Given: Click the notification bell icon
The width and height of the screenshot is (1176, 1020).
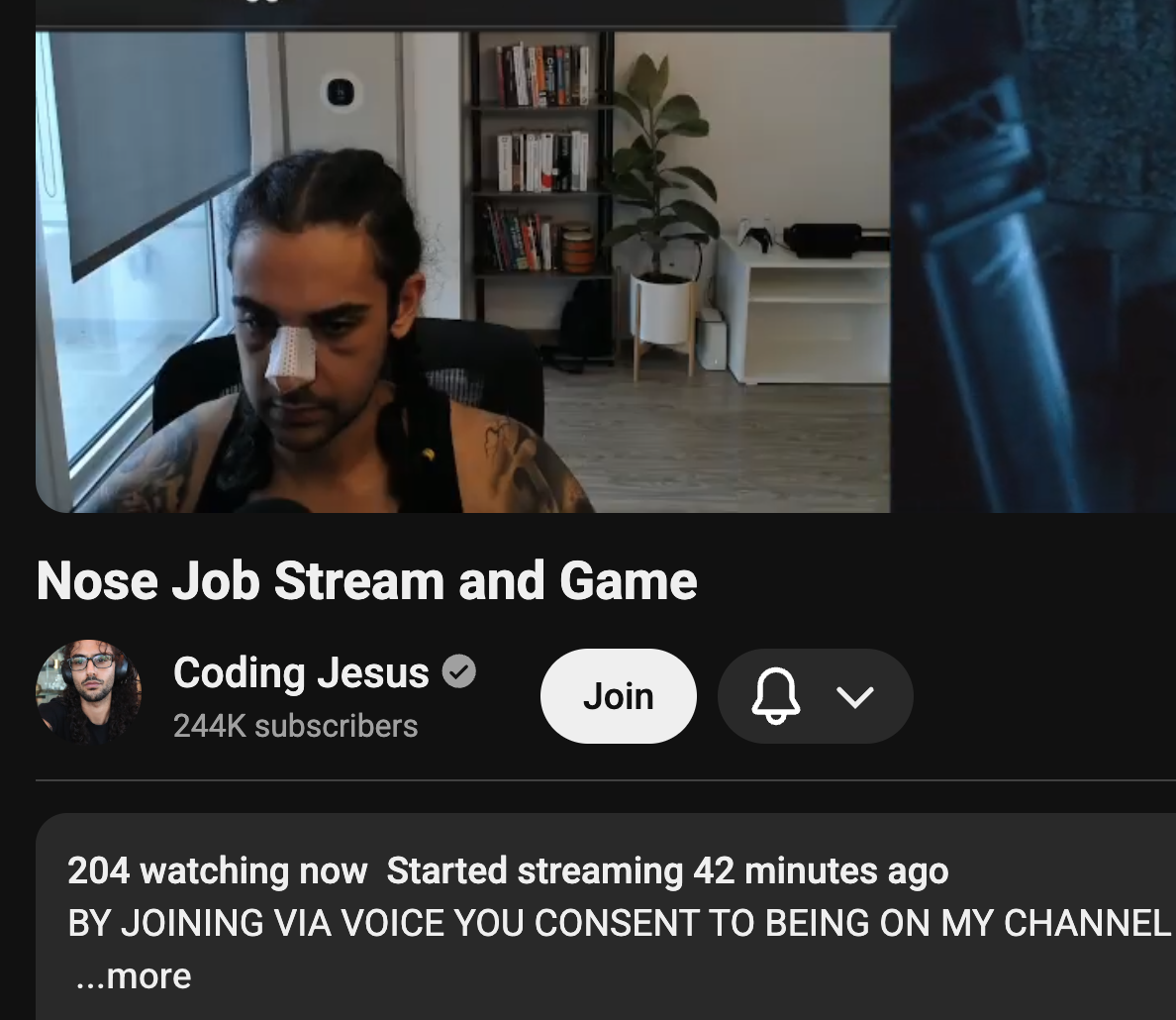Looking at the screenshot, I should point(775,696).
